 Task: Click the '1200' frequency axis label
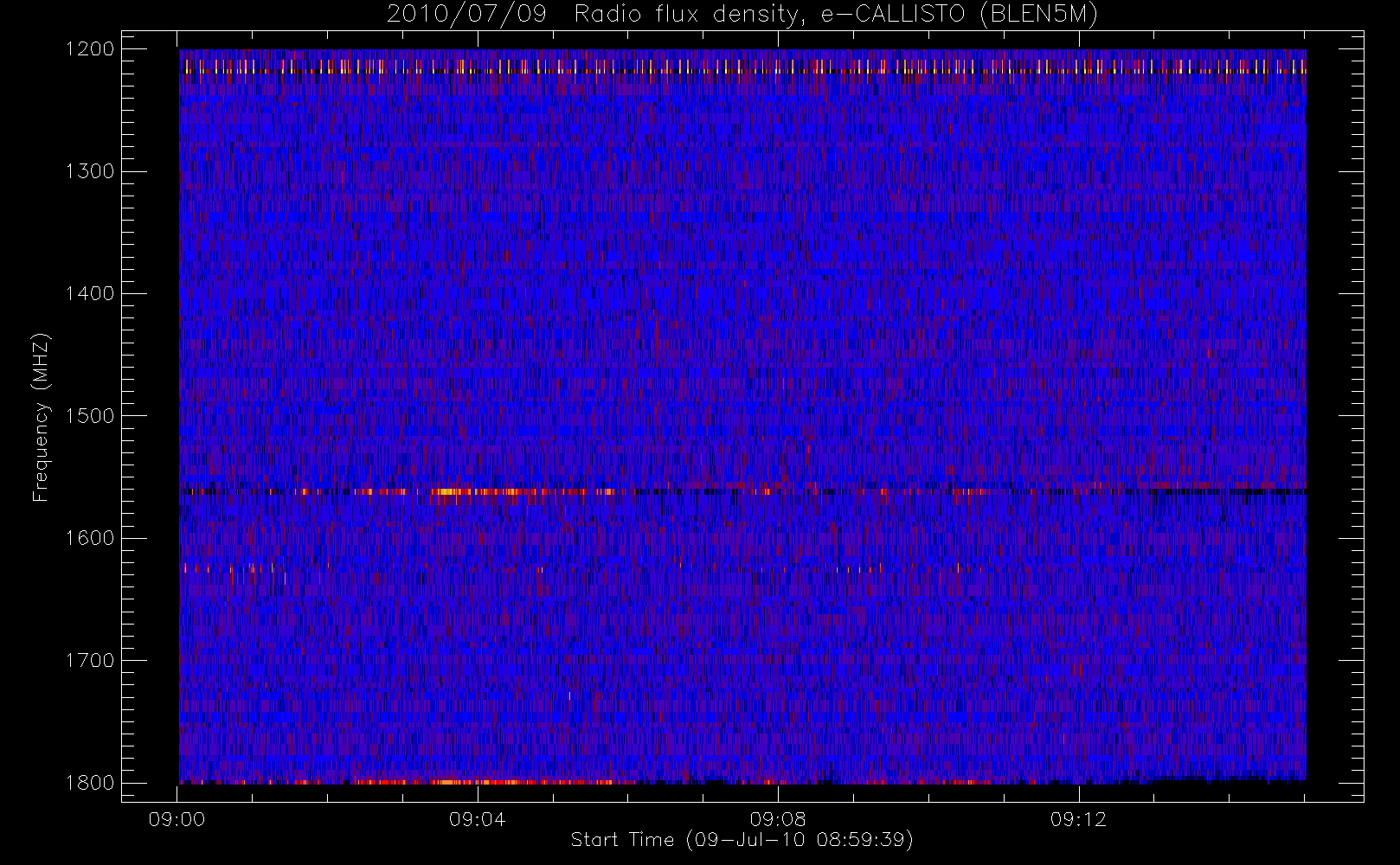click(90, 49)
